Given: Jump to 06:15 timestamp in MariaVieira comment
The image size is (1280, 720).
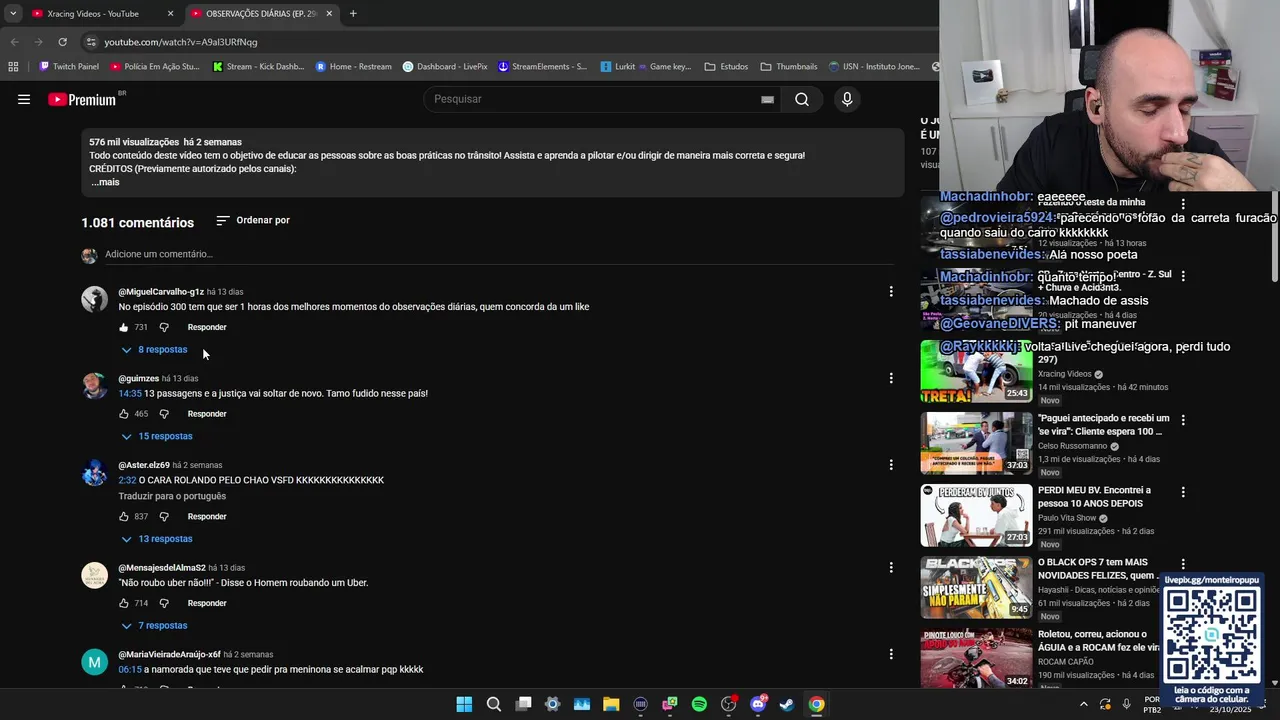Looking at the screenshot, I should point(130,670).
